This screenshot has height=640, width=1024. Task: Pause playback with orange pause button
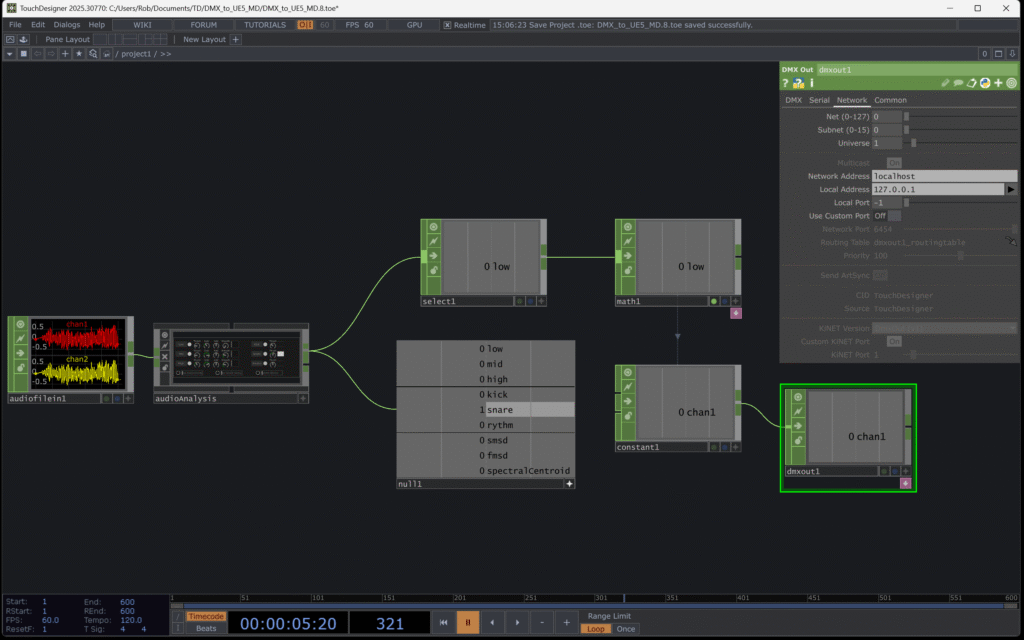pos(468,622)
